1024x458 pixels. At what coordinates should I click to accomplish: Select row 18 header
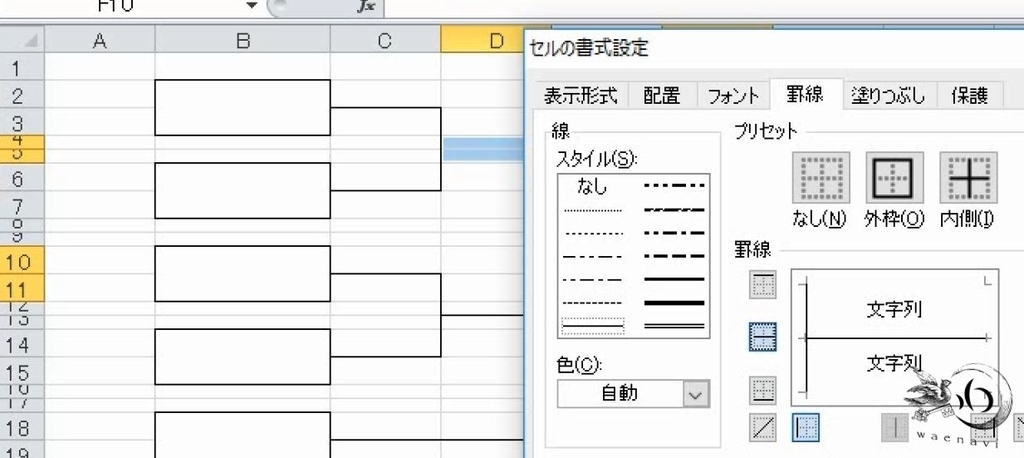22,427
